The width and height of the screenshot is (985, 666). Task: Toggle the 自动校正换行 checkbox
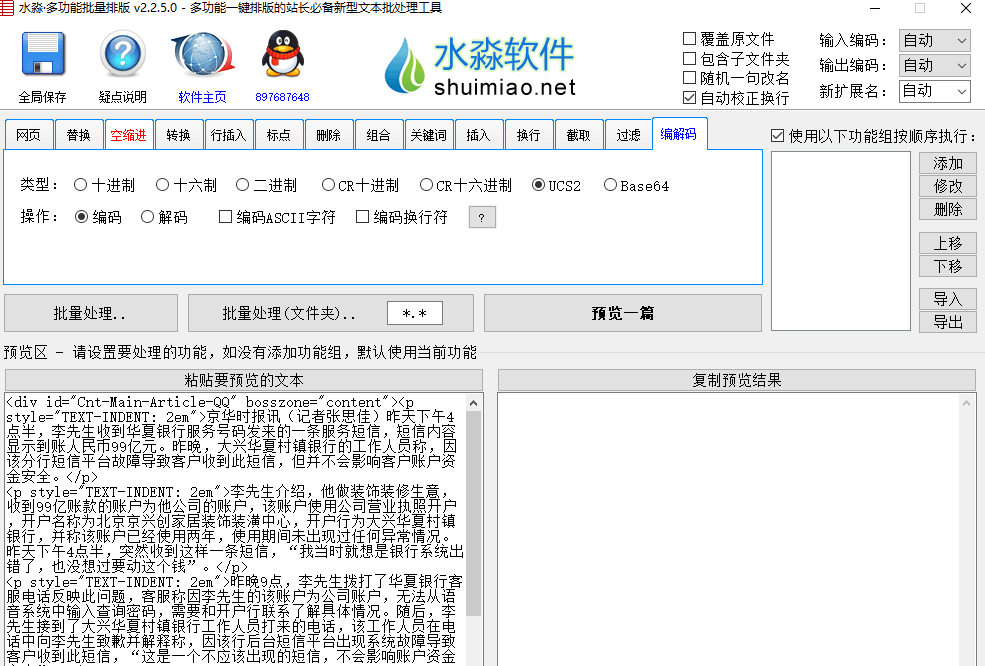[689, 98]
